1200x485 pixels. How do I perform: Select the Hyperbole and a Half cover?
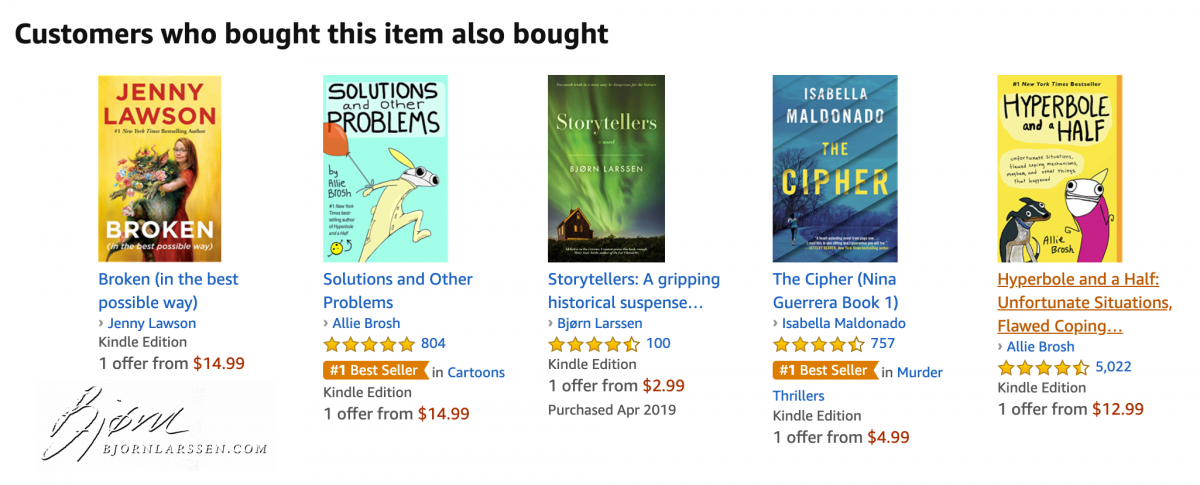click(1059, 168)
